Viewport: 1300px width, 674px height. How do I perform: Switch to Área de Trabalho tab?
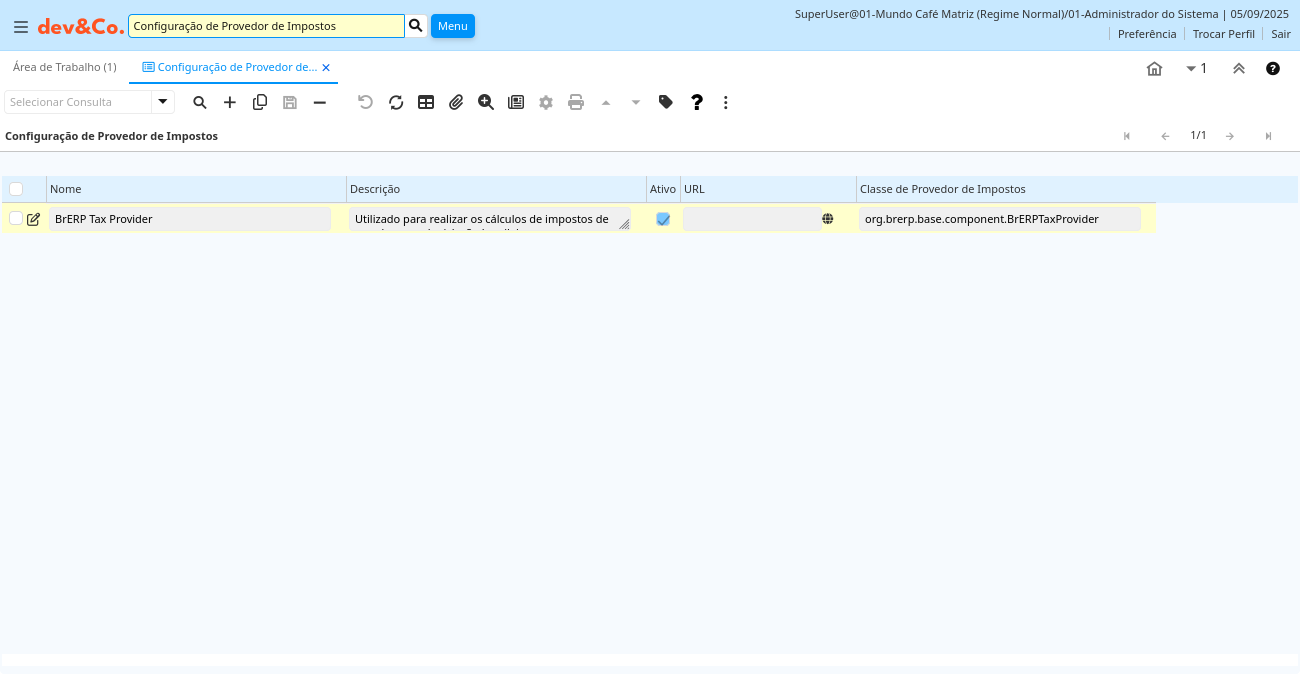64,67
